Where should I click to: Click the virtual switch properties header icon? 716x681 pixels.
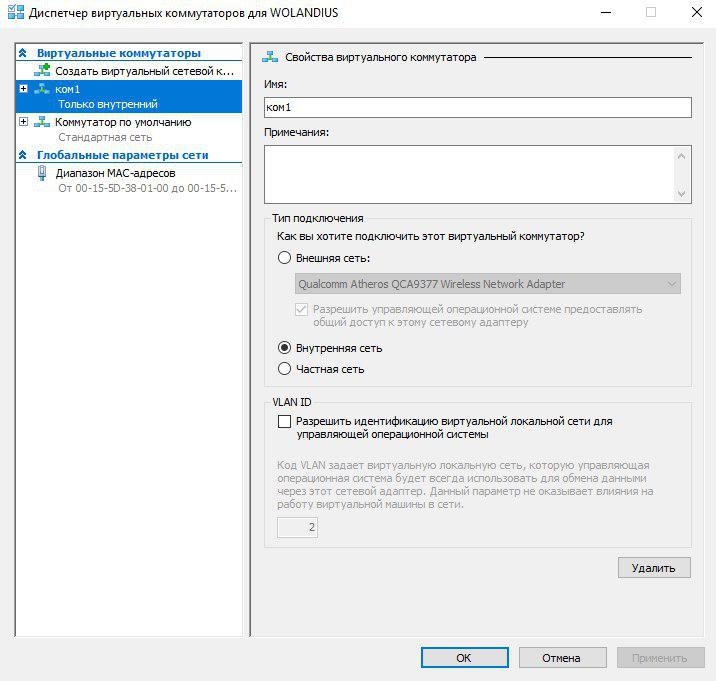270,57
